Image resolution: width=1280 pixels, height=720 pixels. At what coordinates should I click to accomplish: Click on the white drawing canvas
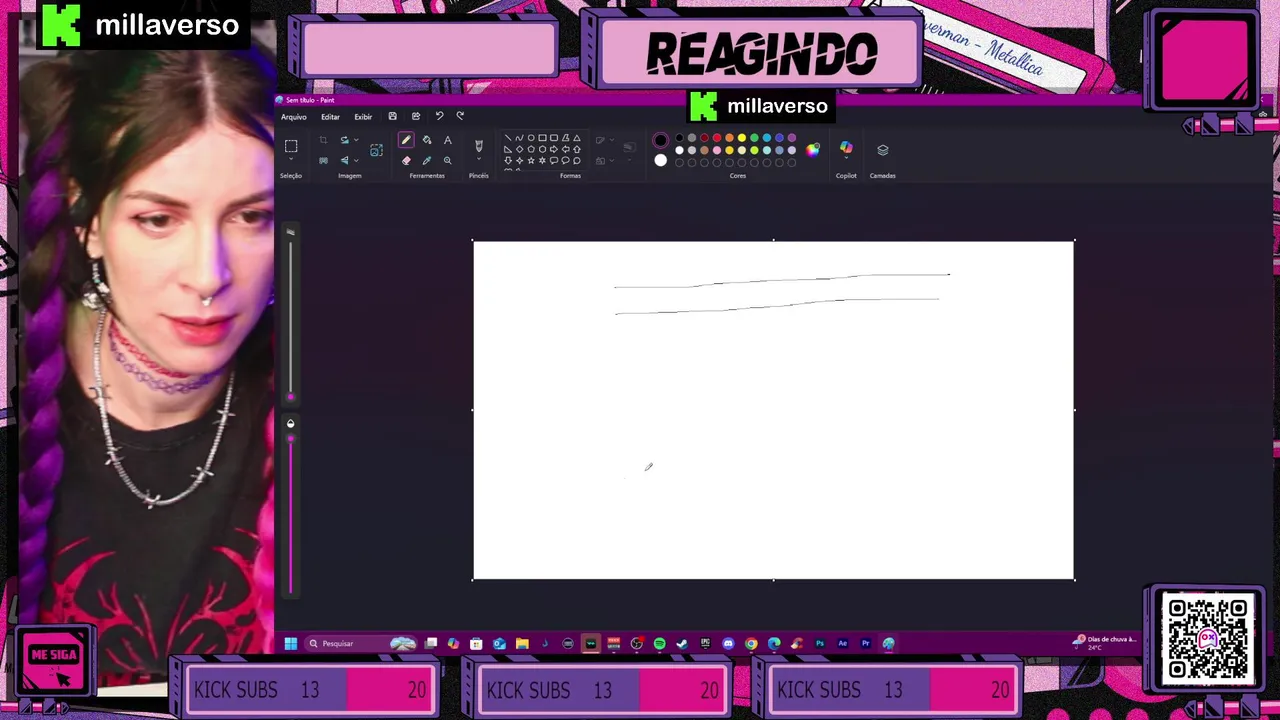tap(773, 410)
